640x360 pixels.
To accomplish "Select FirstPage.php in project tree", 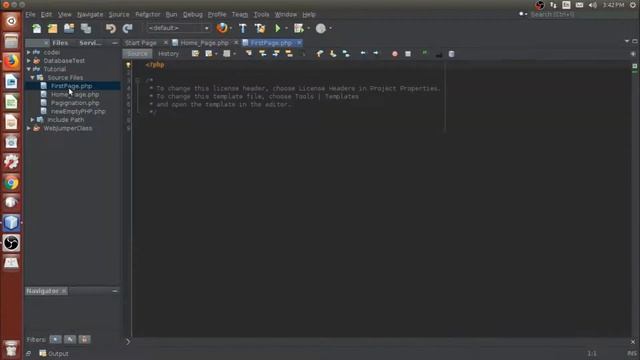I will [71, 86].
